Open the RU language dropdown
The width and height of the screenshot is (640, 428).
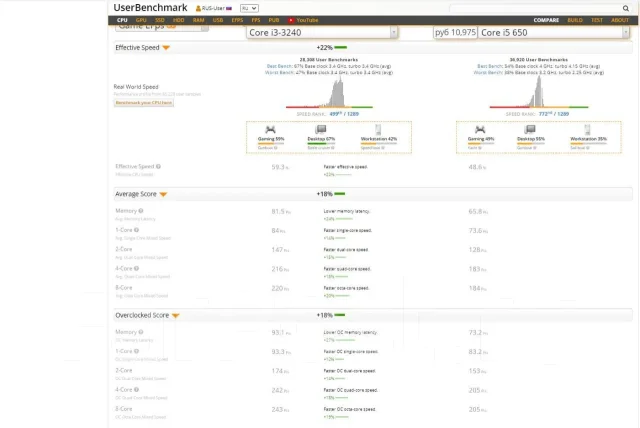pyautogui.click(x=249, y=8)
